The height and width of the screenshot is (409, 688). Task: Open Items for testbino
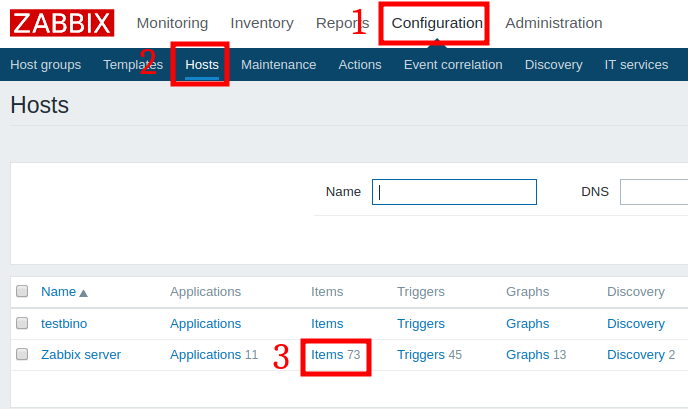coord(327,323)
